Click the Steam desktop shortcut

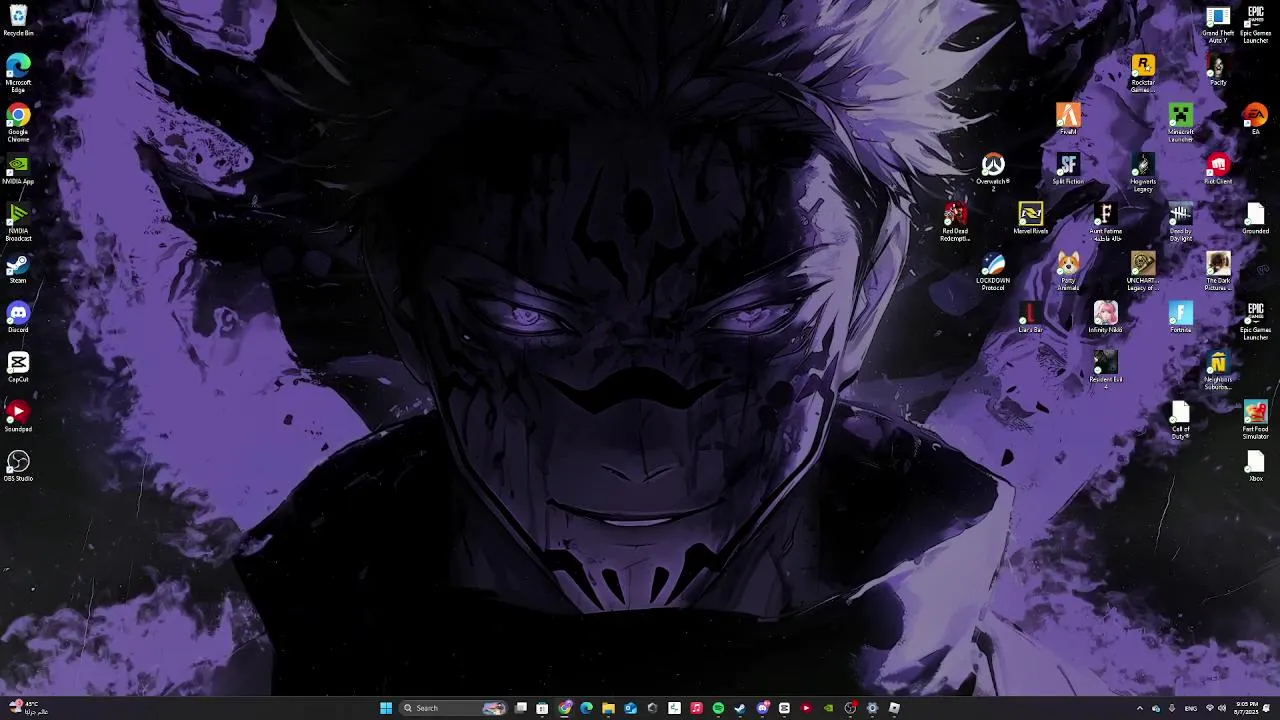pos(18,269)
